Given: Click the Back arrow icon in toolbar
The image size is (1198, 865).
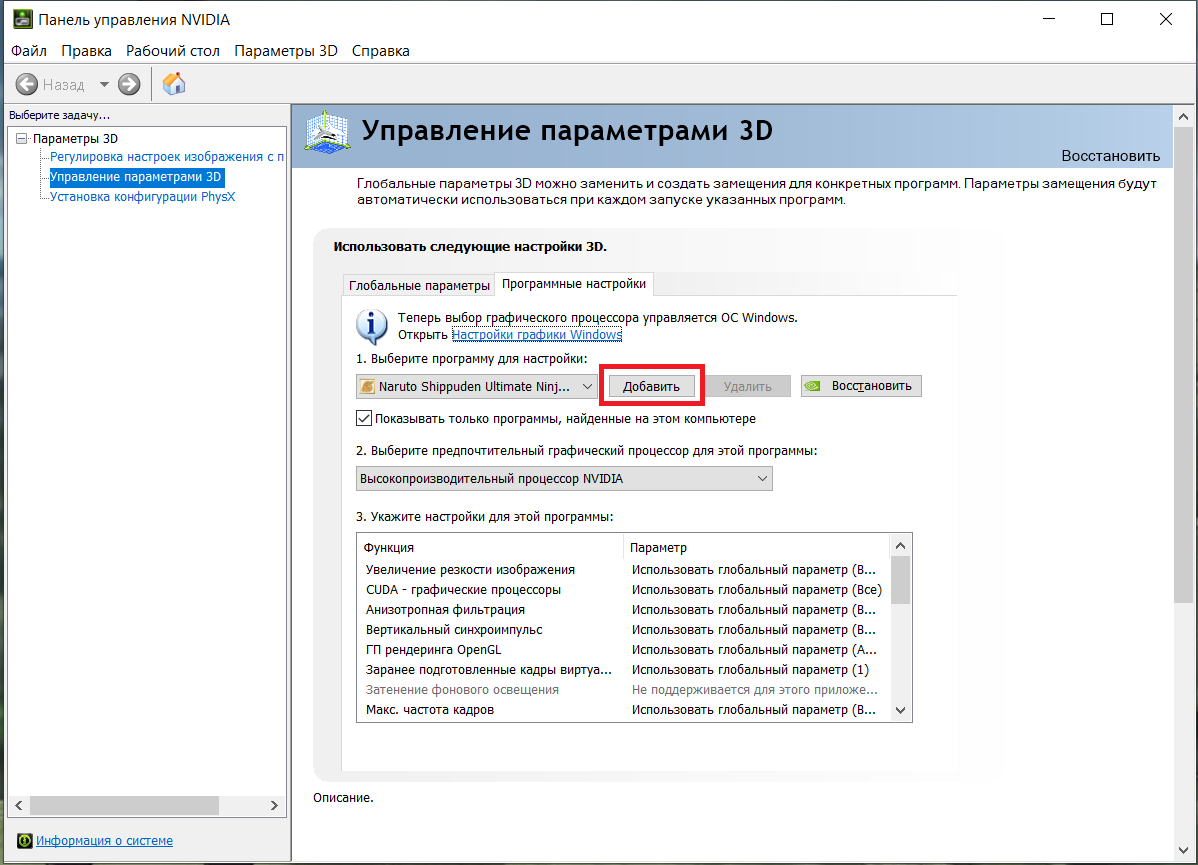Looking at the screenshot, I should click(27, 84).
